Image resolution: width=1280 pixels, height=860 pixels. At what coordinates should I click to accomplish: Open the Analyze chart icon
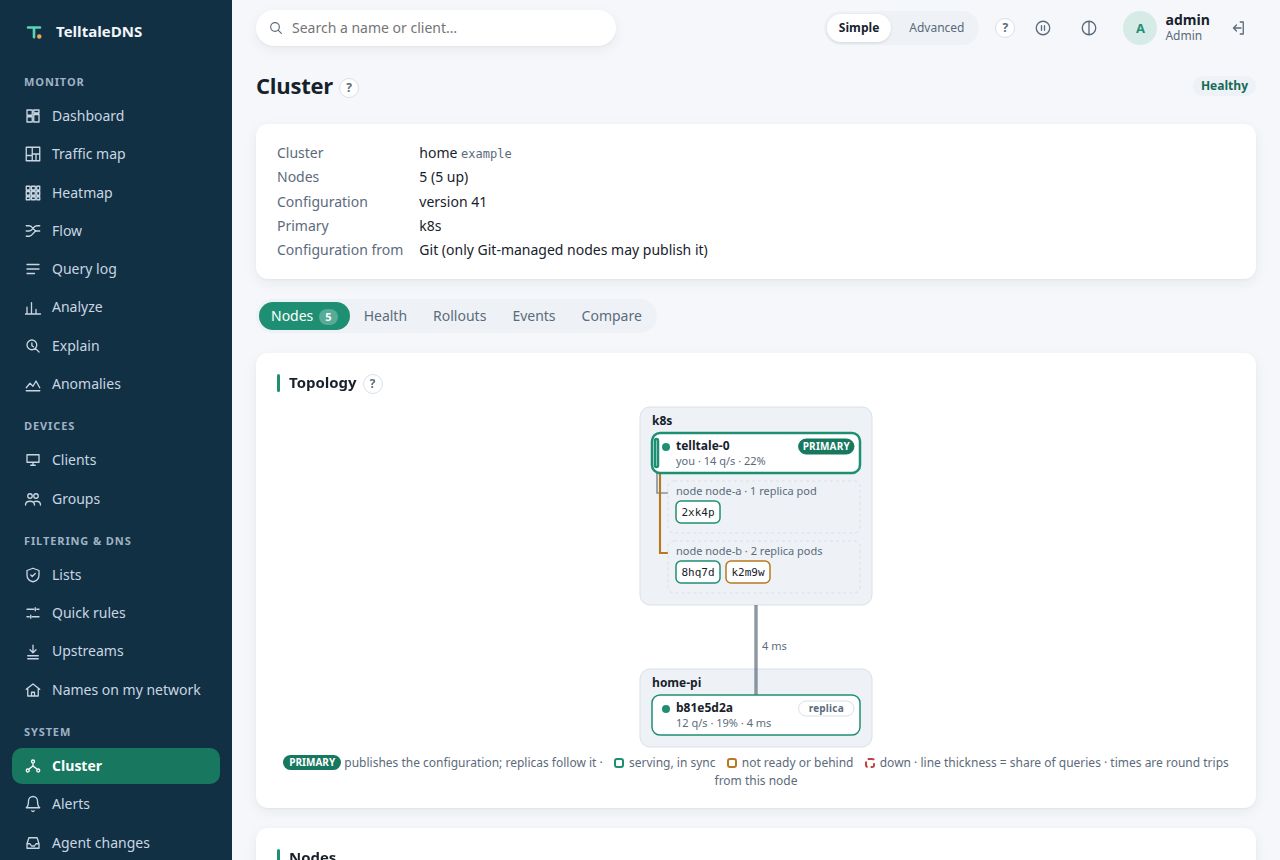(x=33, y=307)
